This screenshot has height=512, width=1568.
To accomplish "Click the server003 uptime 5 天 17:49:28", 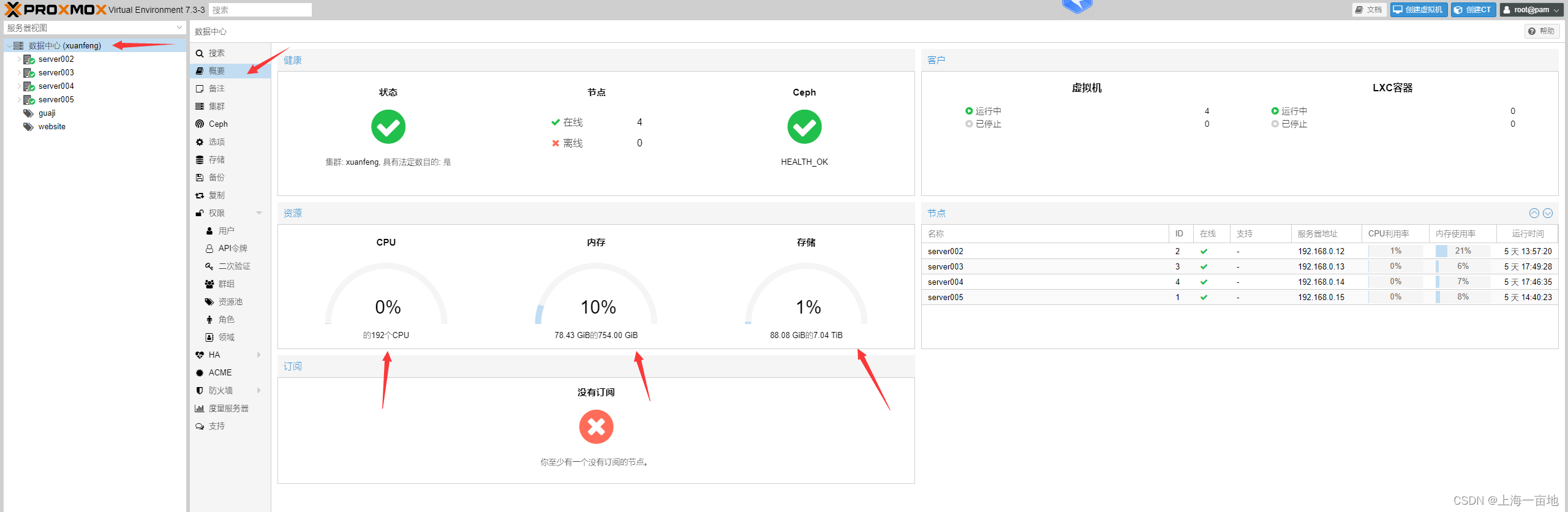I will [1528, 266].
